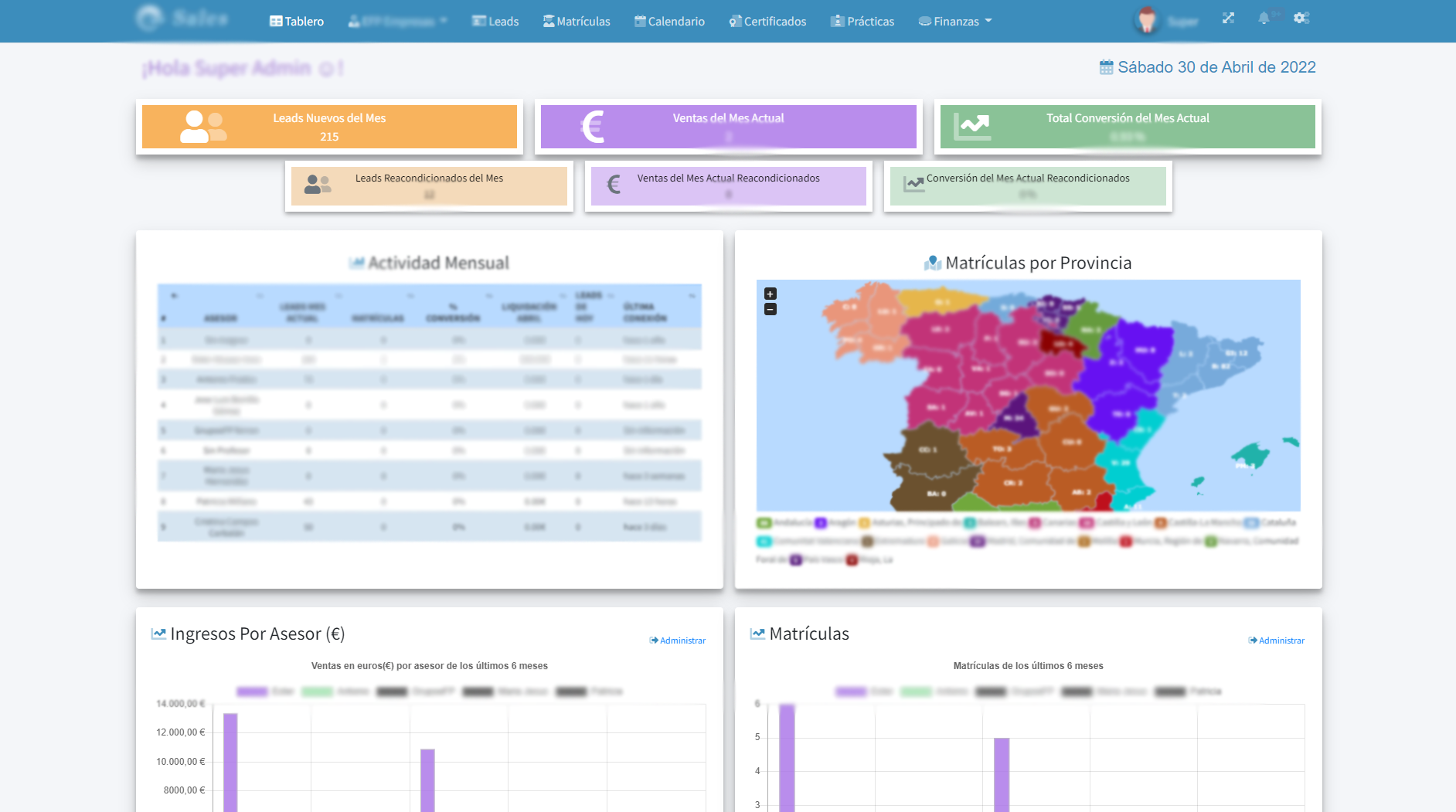Image resolution: width=1456 pixels, height=812 pixels.
Task: Go to the Leads section
Action: (x=495, y=22)
